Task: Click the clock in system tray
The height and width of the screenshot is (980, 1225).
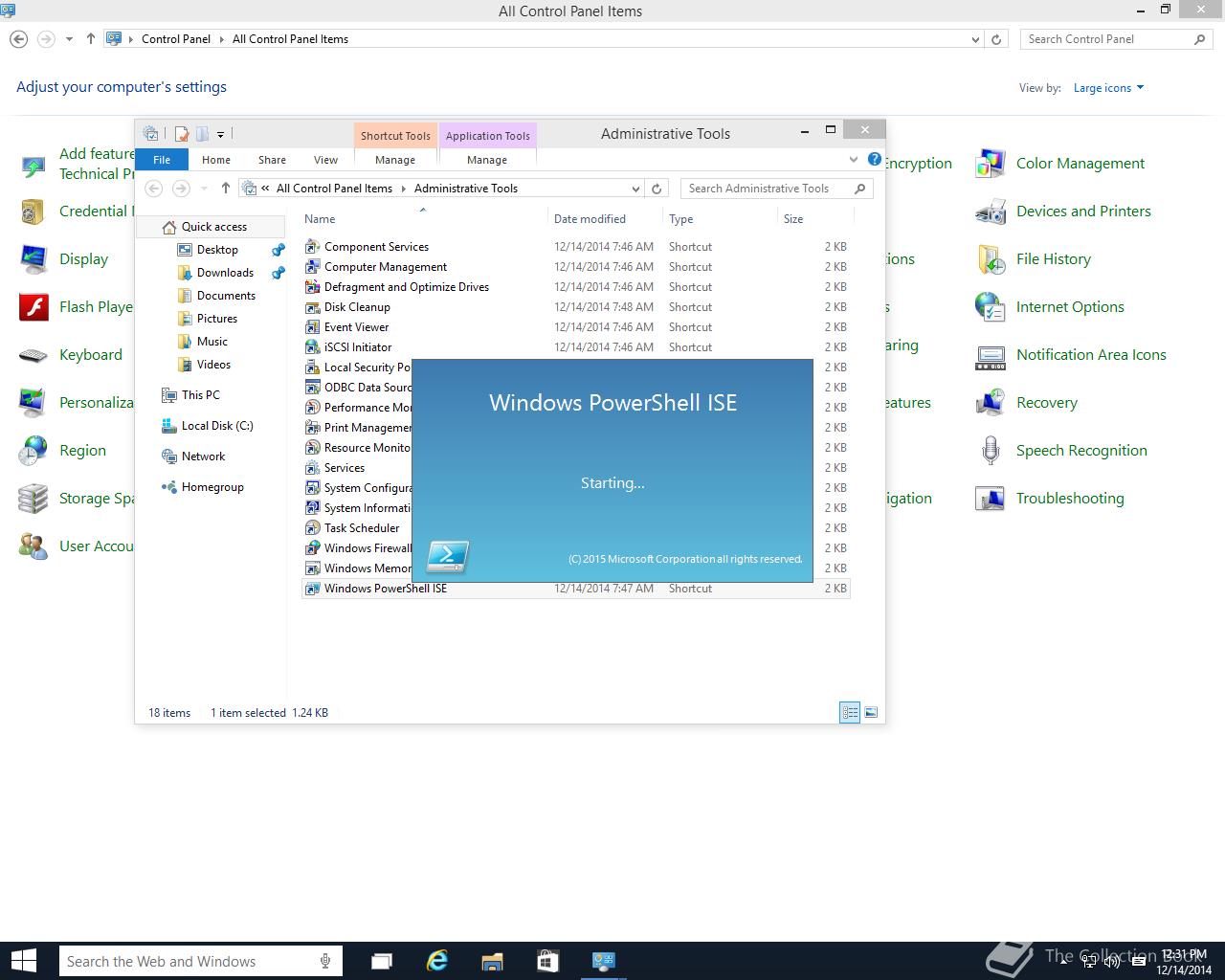Action: coord(1184,962)
